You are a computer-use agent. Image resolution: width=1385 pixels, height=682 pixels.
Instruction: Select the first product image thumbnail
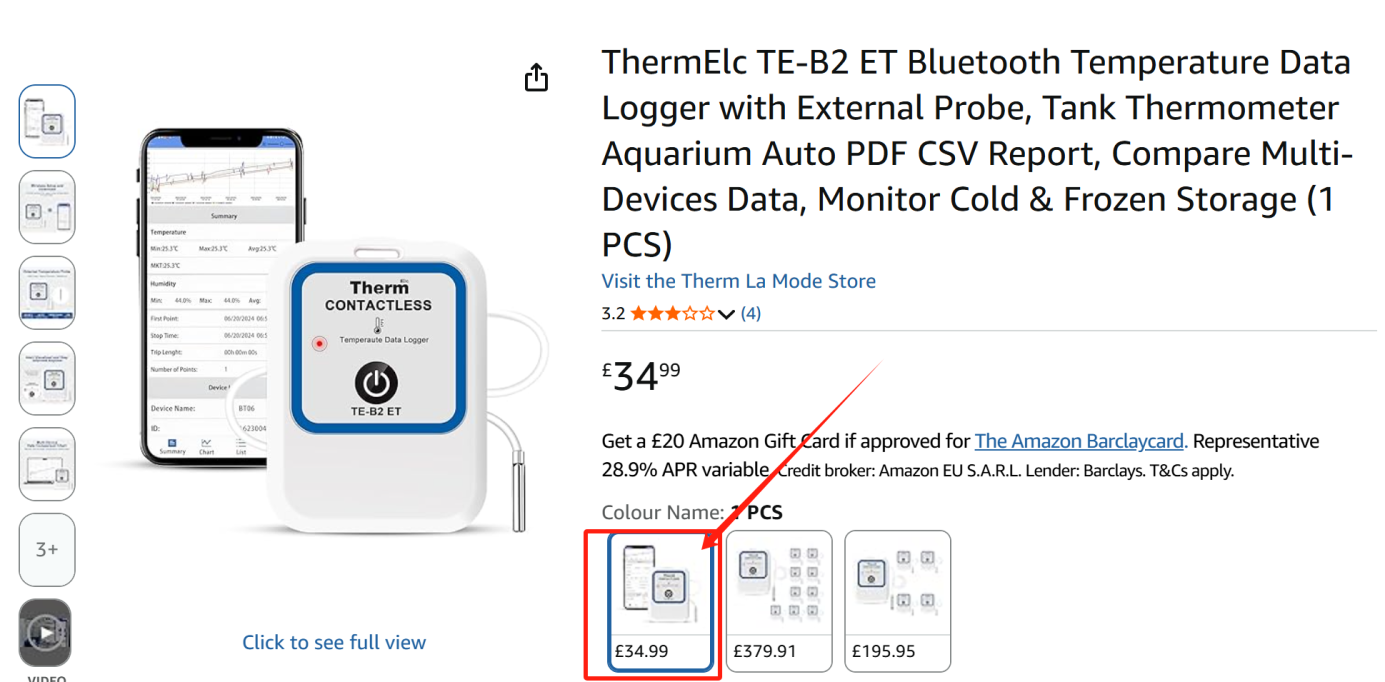click(x=47, y=121)
